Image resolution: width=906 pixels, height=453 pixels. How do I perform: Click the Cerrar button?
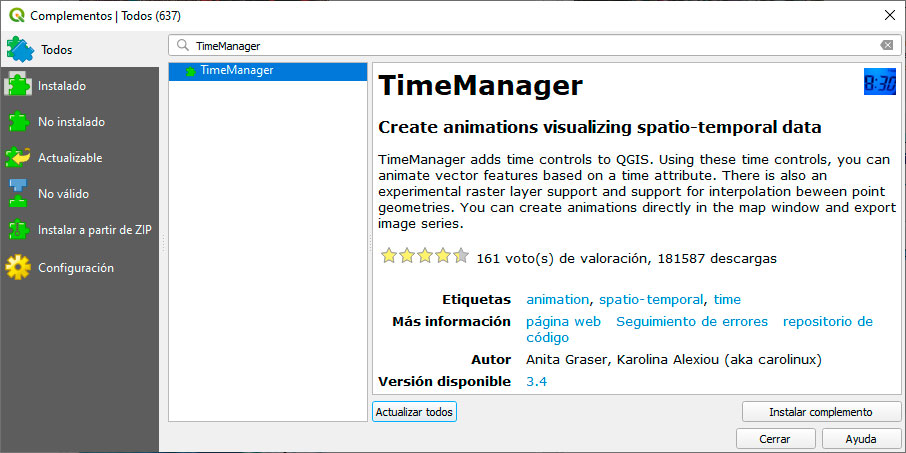click(x=775, y=439)
